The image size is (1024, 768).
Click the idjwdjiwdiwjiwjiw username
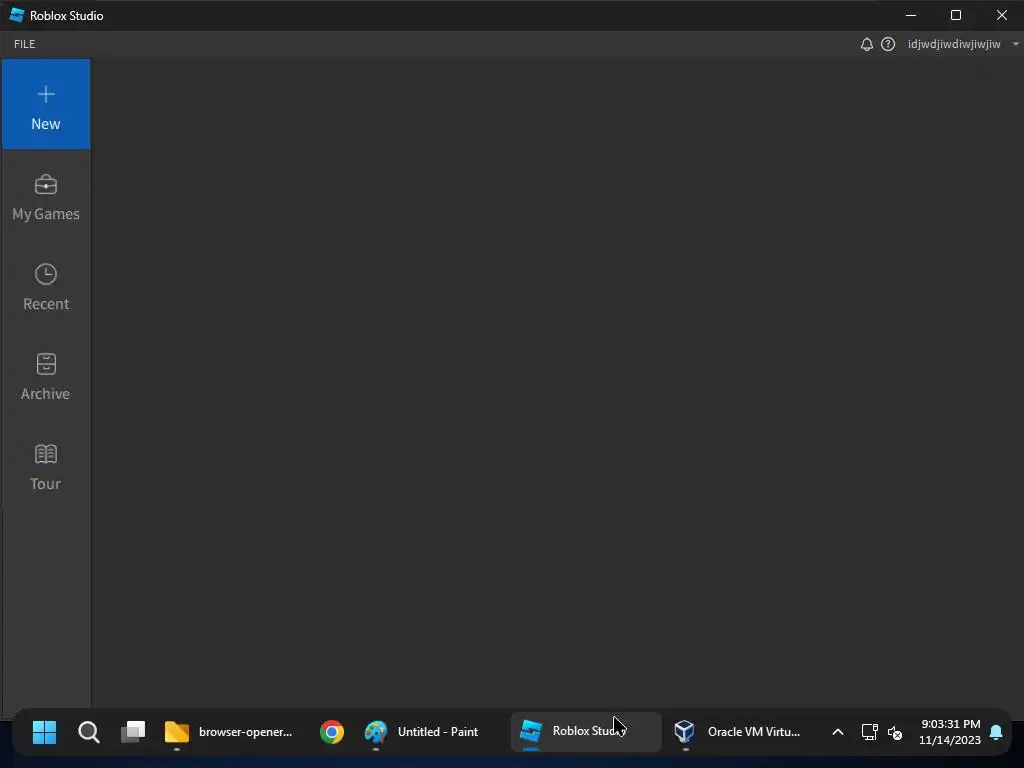(x=953, y=44)
